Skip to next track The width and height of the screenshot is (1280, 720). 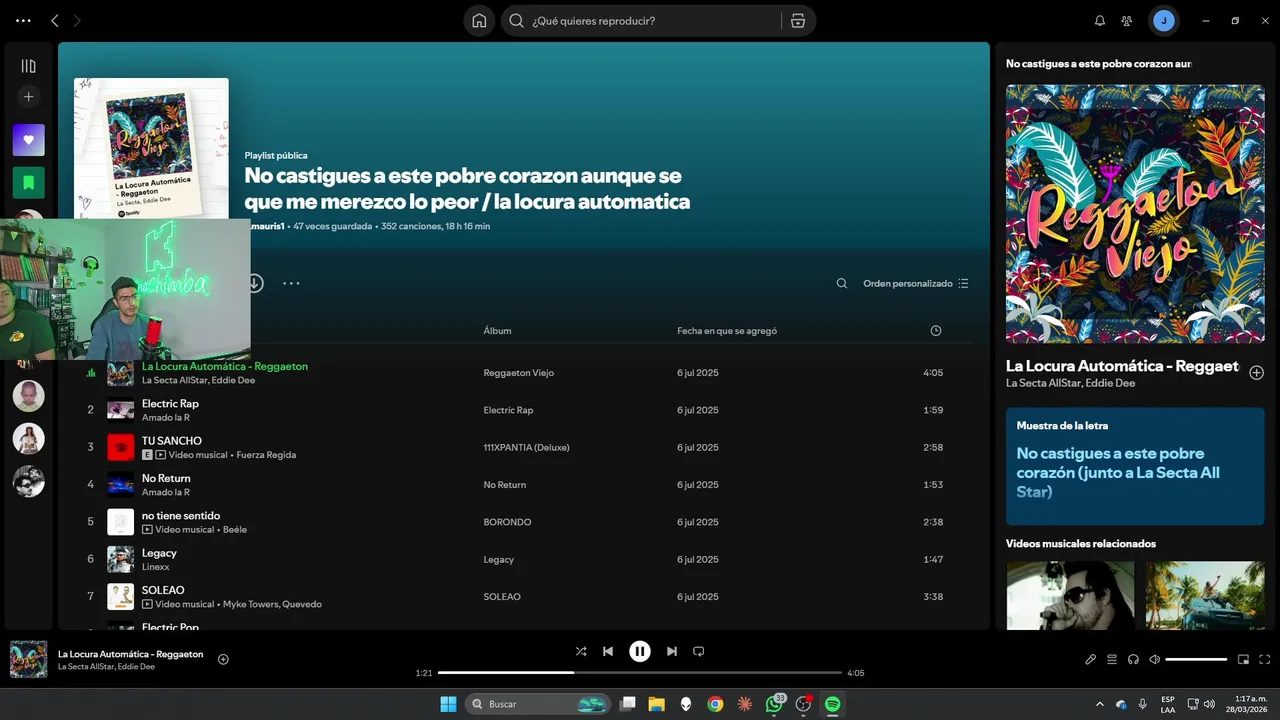pos(672,651)
